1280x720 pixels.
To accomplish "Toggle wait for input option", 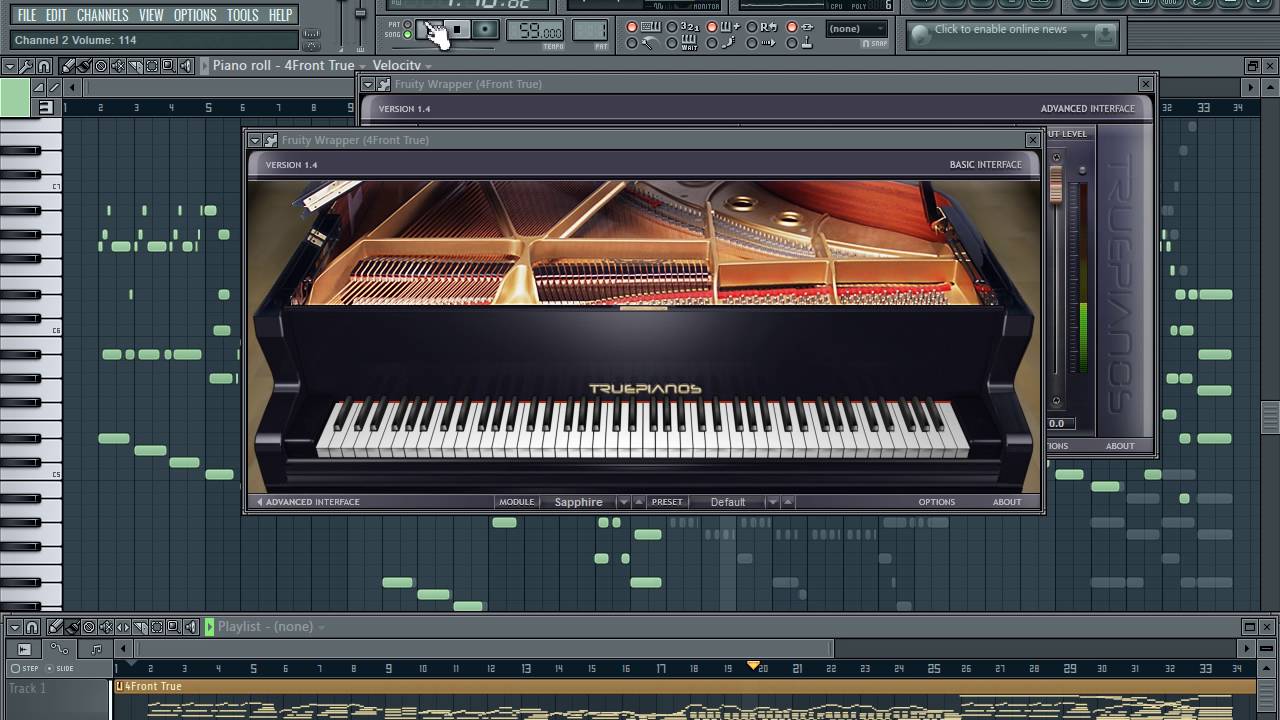I will click(672, 43).
